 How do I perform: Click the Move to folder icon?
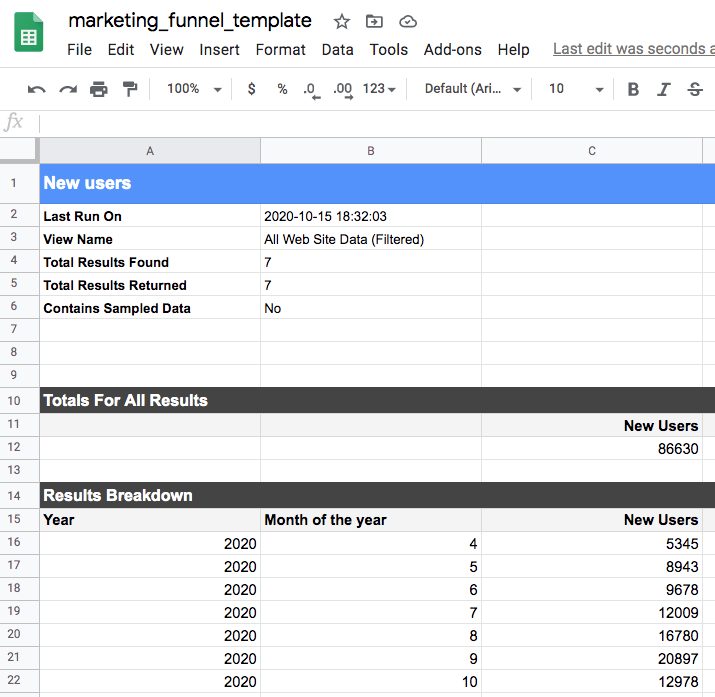(x=374, y=21)
